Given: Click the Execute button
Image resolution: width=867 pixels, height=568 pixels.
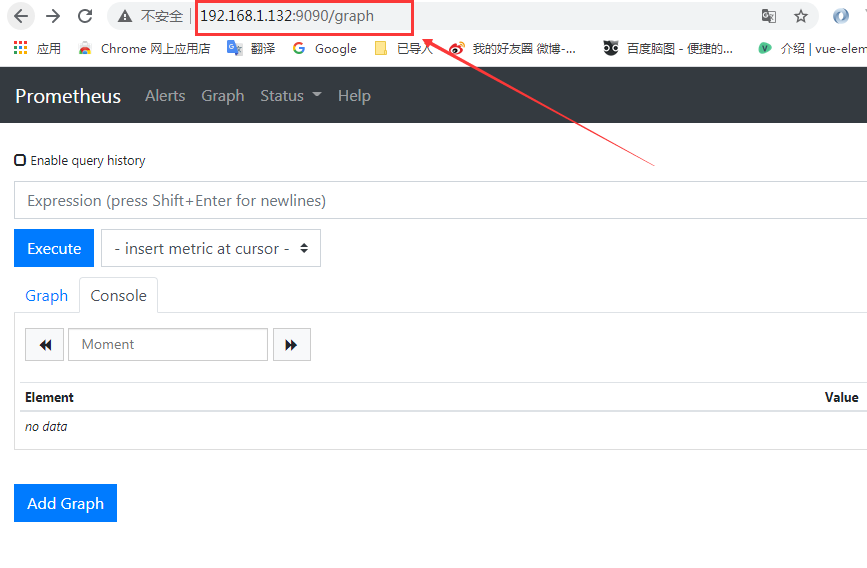Looking at the screenshot, I should (x=54, y=248).
